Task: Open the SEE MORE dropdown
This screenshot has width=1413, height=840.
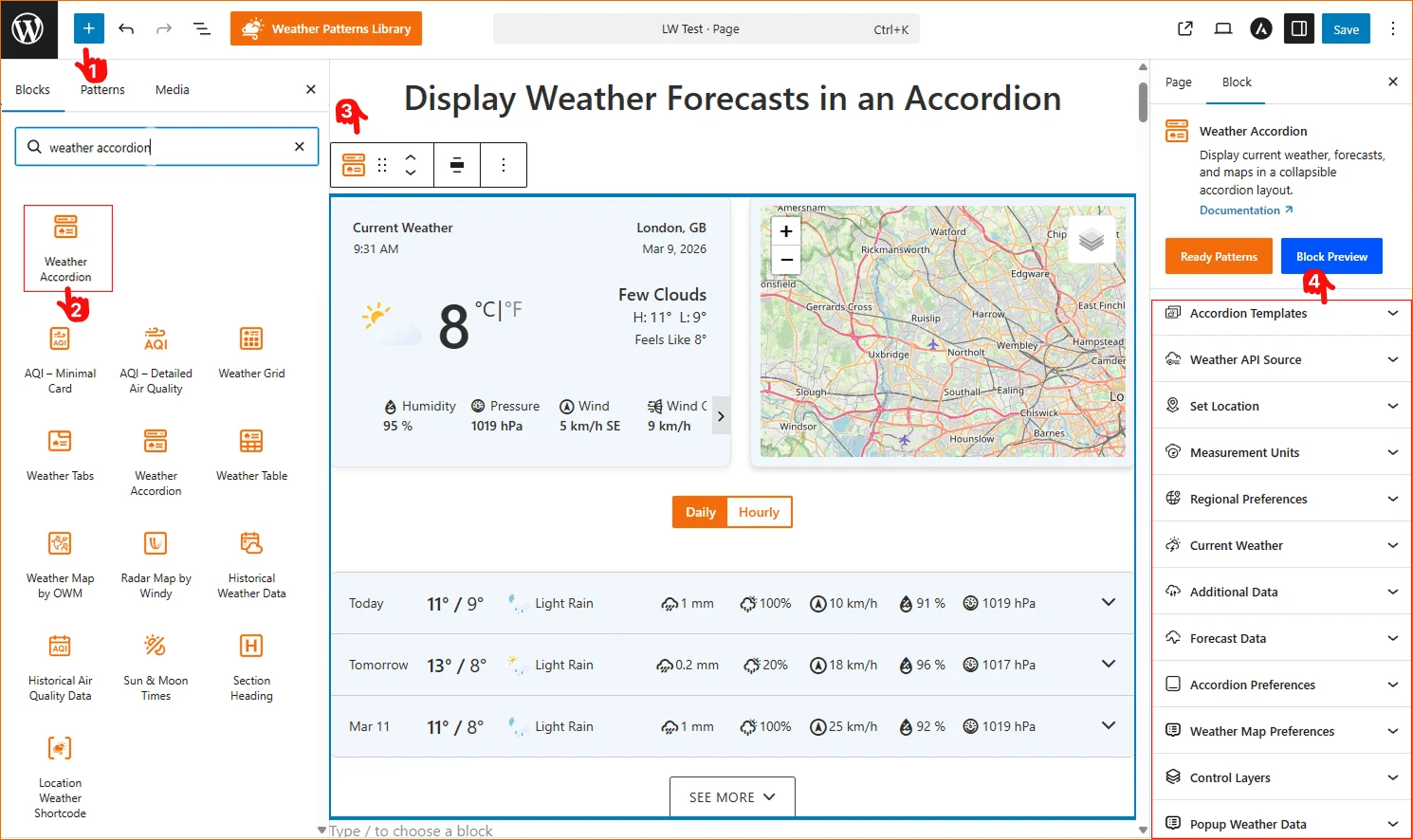Action: (731, 796)
